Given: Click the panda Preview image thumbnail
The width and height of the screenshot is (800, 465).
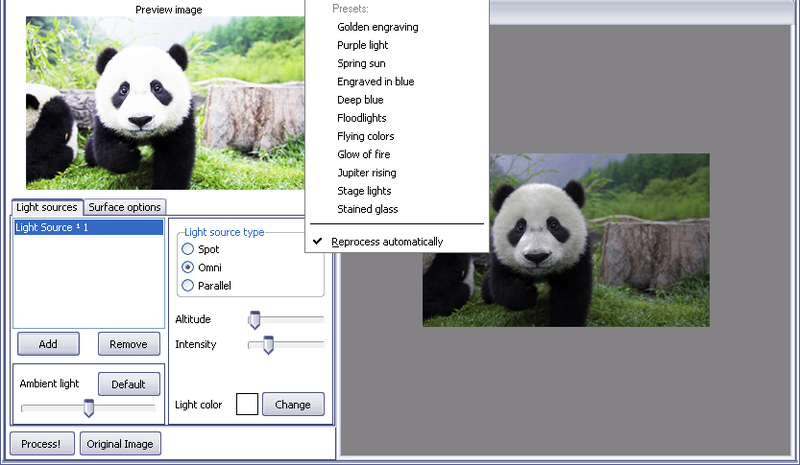Looking at the screenshot, I should point(165,102).
